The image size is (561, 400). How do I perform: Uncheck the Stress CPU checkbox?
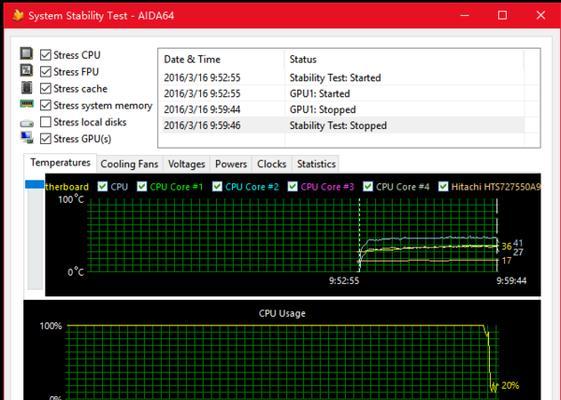pos(45,55)
